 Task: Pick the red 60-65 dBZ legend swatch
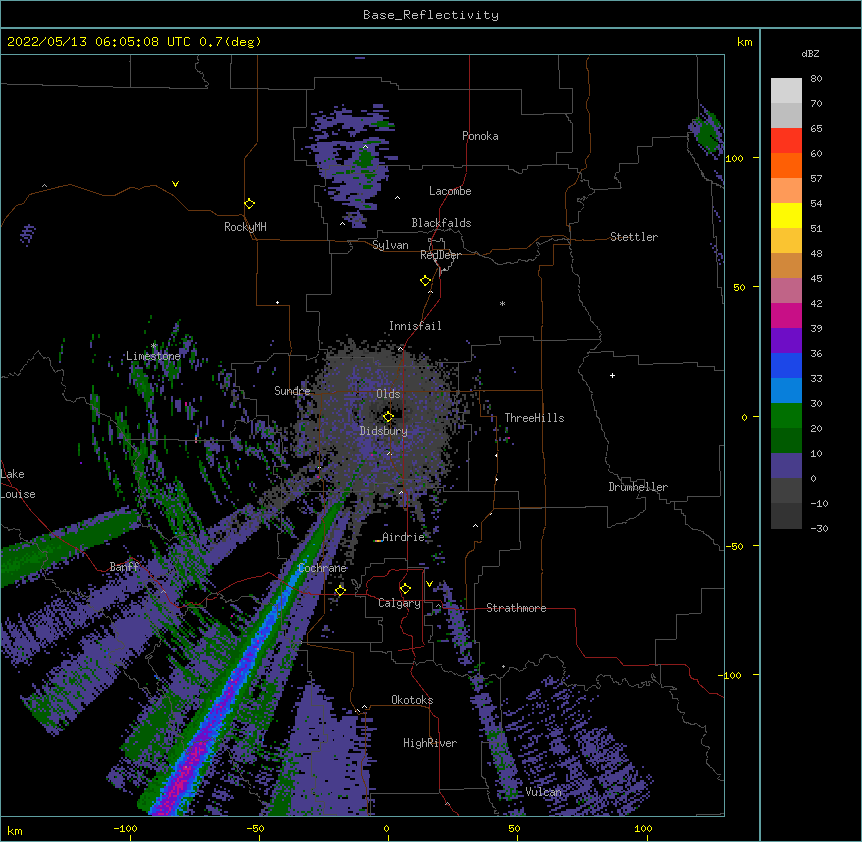pos(786,141)
